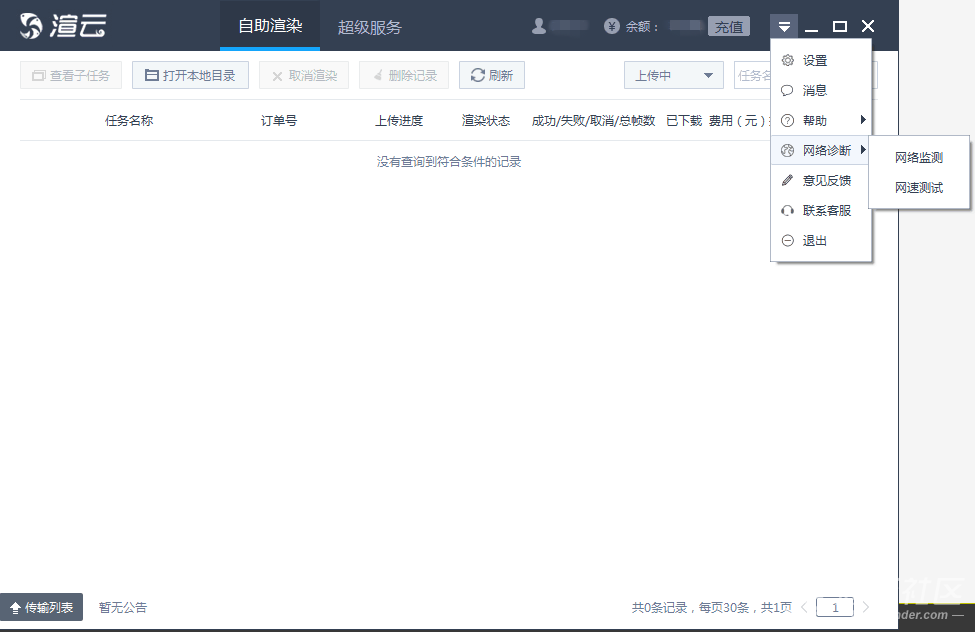The image size is (975, 632).
Task: Click the yen balance icon
Action: pyautogui.click(x=612, y=26)
